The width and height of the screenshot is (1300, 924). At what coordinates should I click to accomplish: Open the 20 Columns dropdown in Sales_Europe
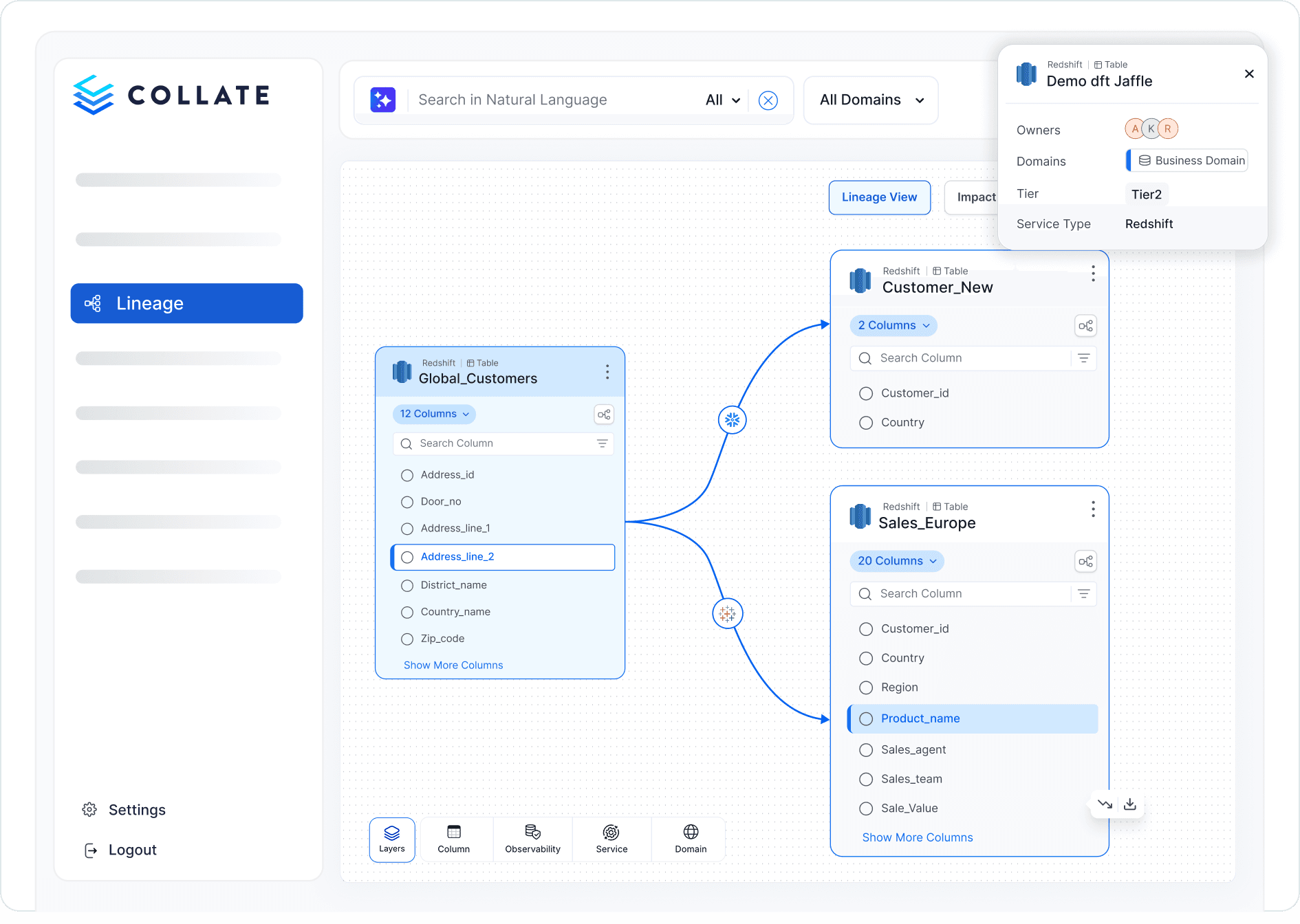coord(896,561)
